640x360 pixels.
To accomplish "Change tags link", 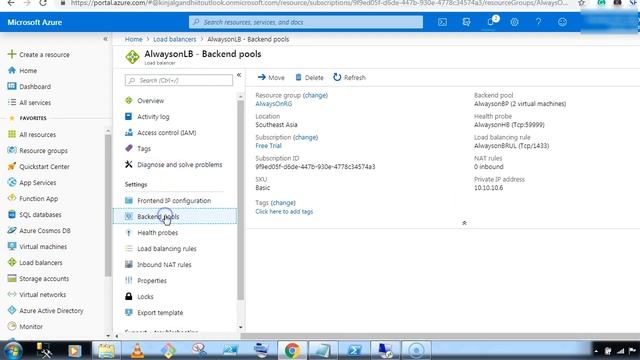I will pyautogui.click(x=283, y=202).
